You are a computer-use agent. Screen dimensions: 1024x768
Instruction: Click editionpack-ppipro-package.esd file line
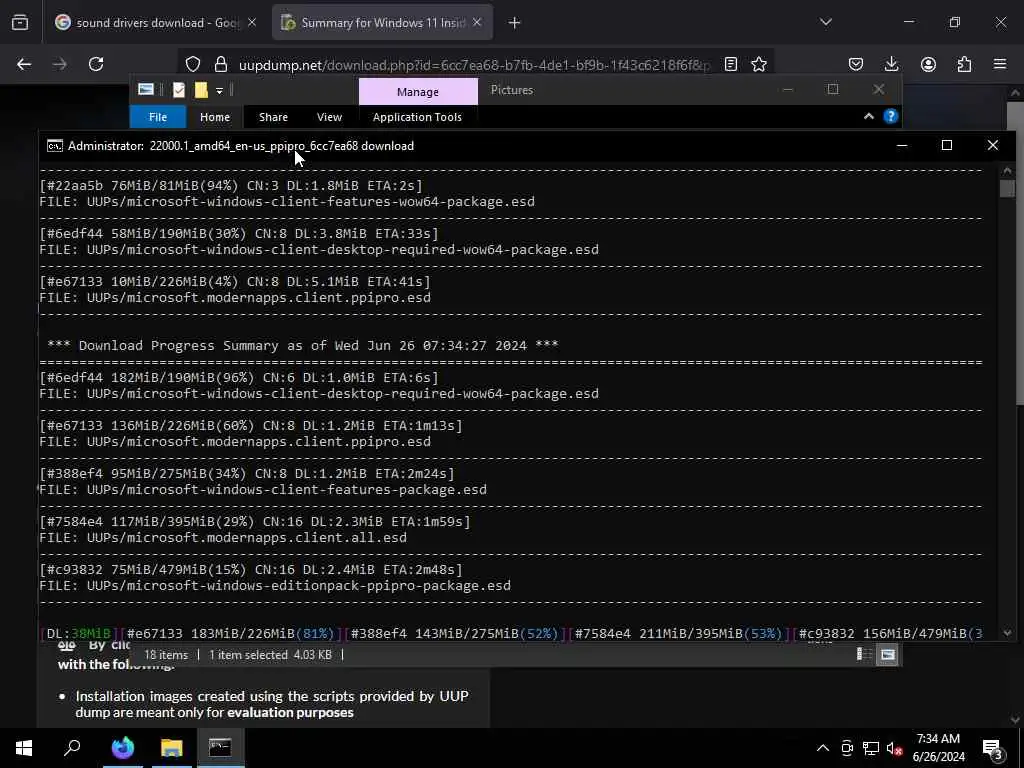(275, 586)
